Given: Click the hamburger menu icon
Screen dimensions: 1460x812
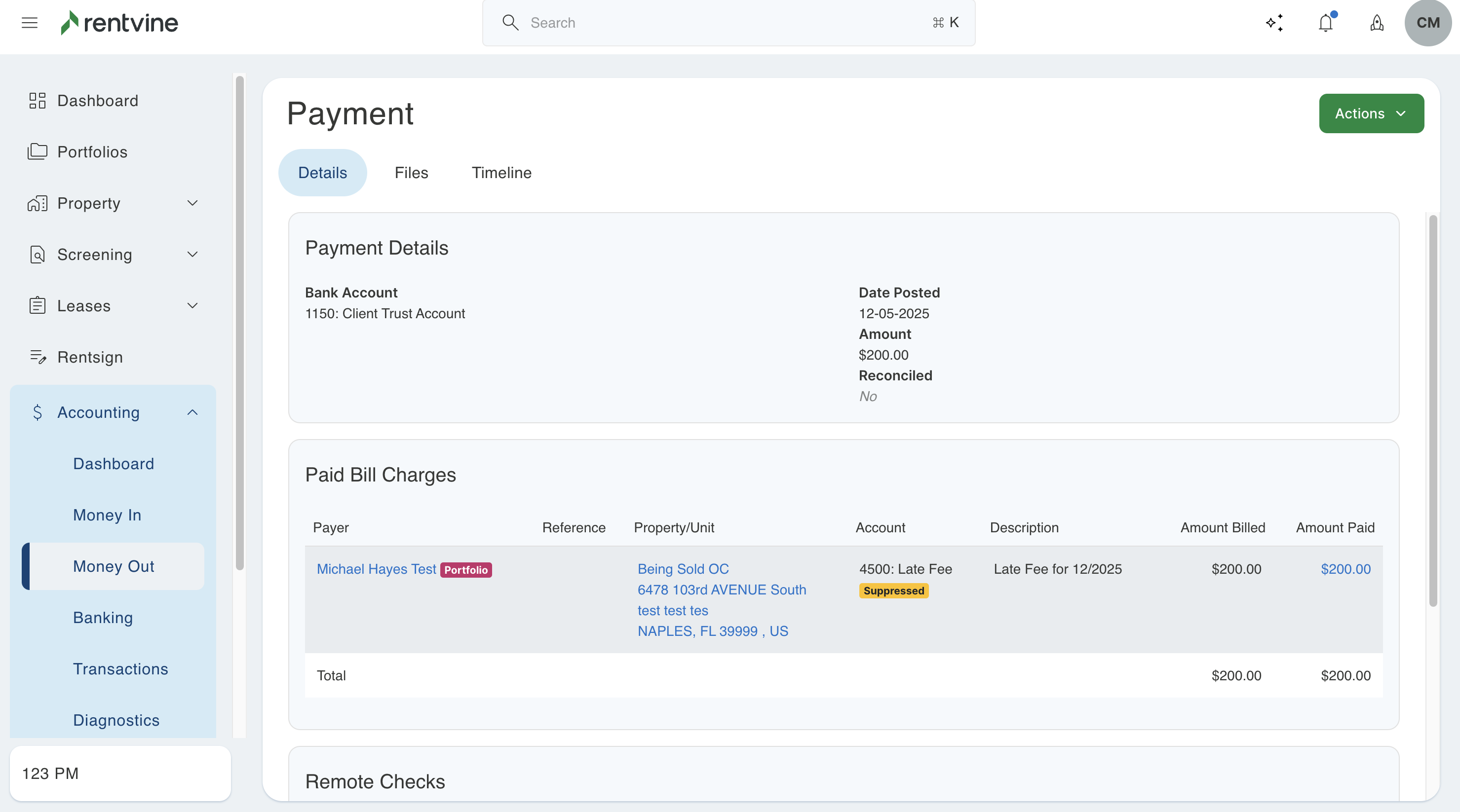Looking at the screenshot, I should click(30, 23).
